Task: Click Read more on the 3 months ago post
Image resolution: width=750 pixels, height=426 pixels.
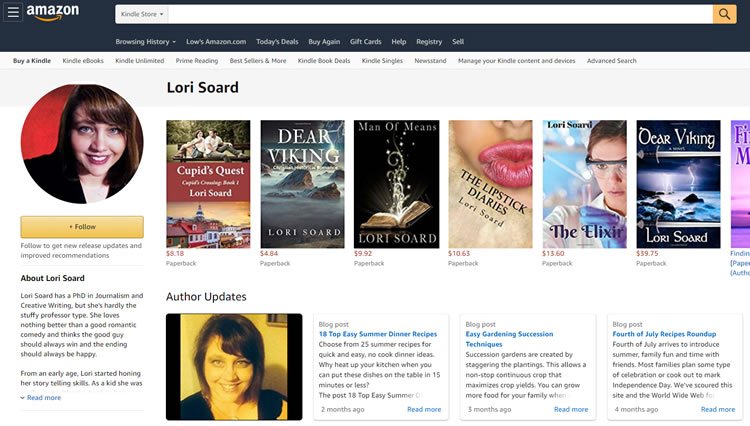Action: 571,409
